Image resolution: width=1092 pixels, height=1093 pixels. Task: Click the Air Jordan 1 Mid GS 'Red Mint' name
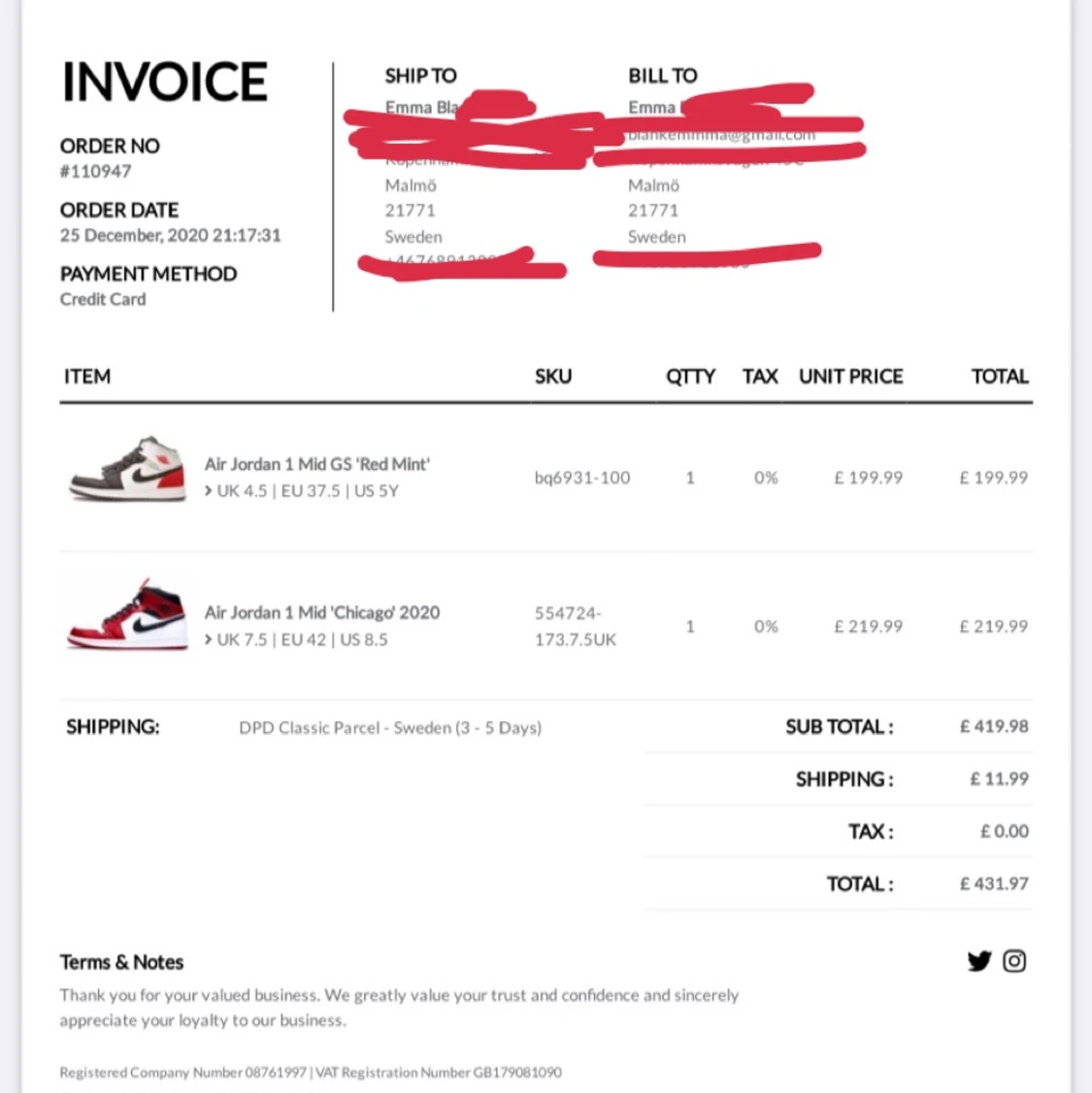pos(316,464)
